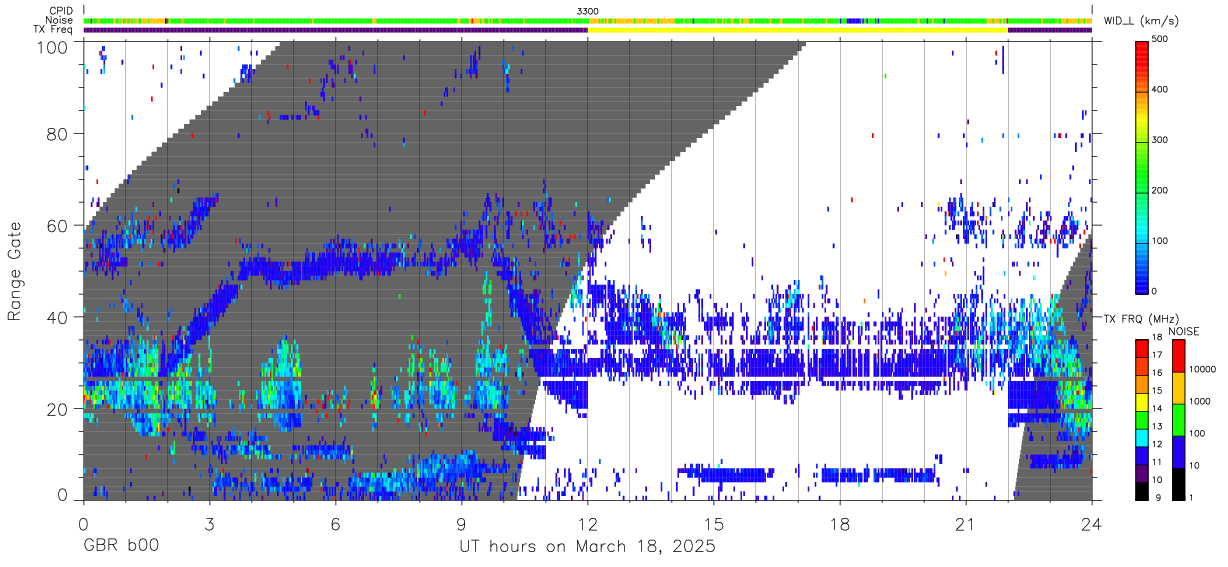Click the 9 tick on UT hours axis
Screen dimensions: 1228x567
(462, 524)
